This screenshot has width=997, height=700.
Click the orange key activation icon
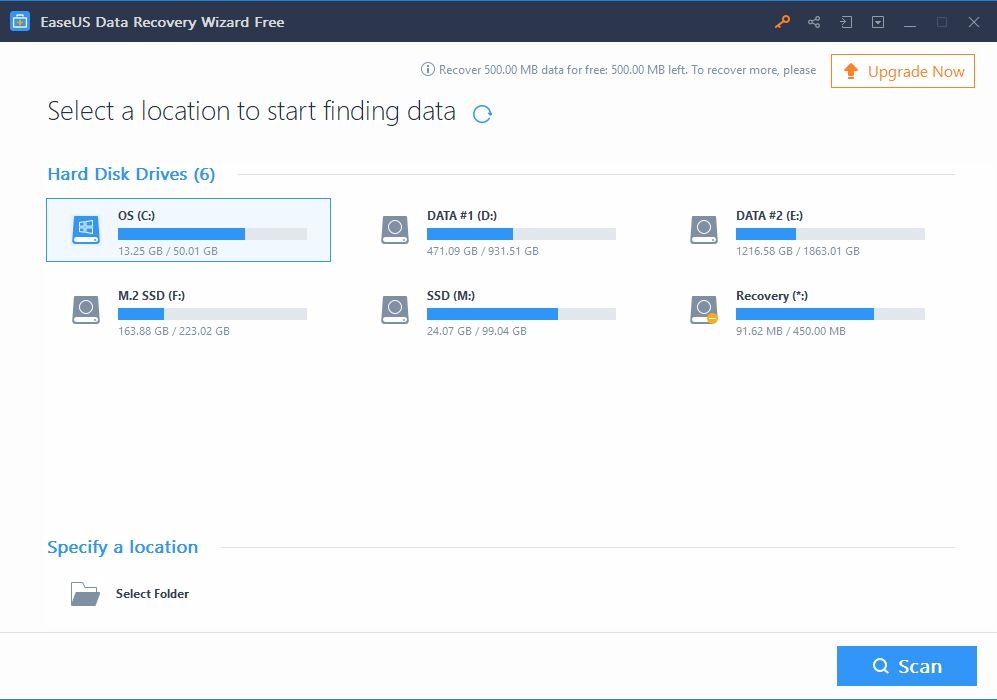pyautogui.click(x=782, y=22)
